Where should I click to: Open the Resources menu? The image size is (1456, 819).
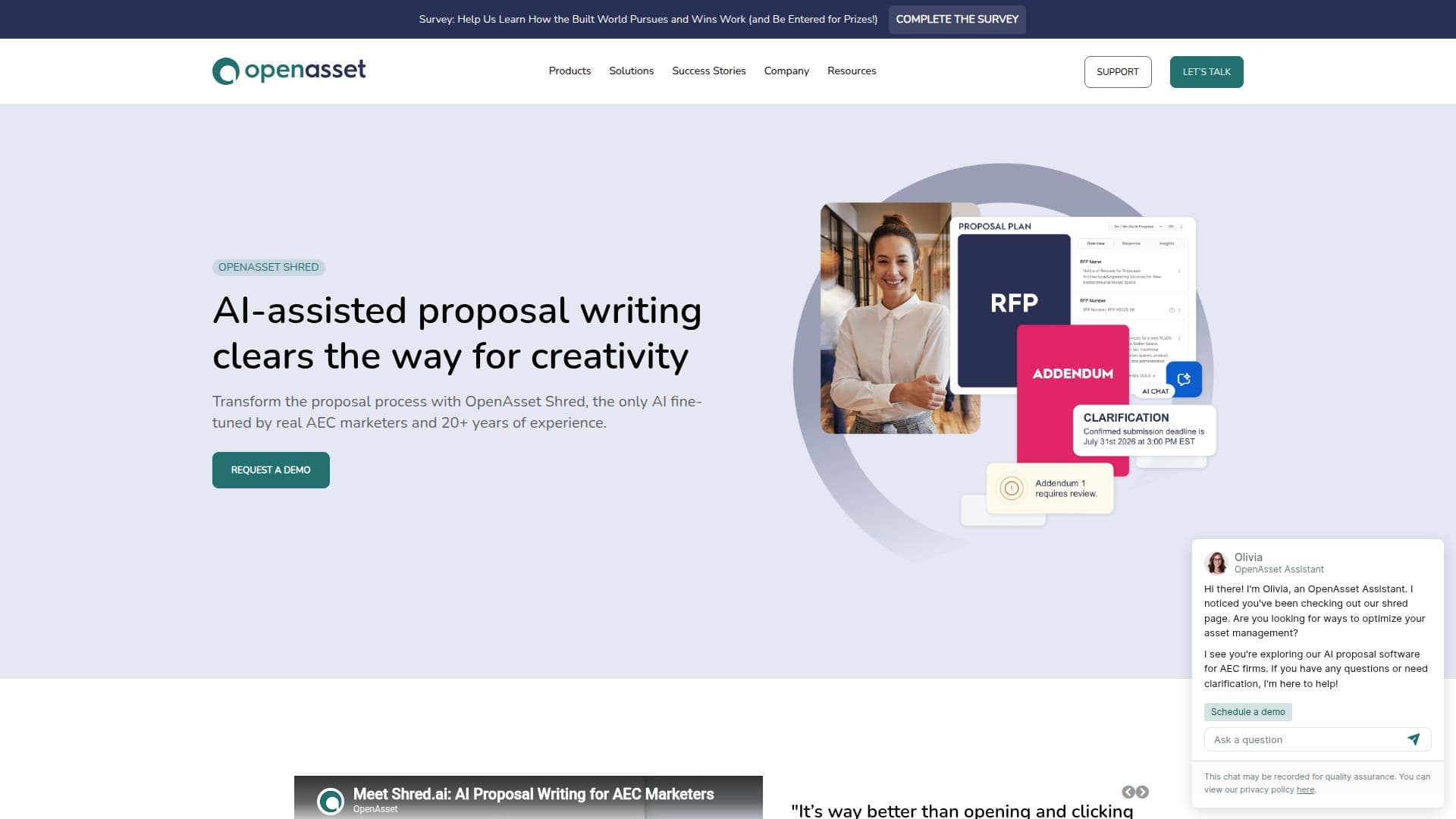[852, 71]
